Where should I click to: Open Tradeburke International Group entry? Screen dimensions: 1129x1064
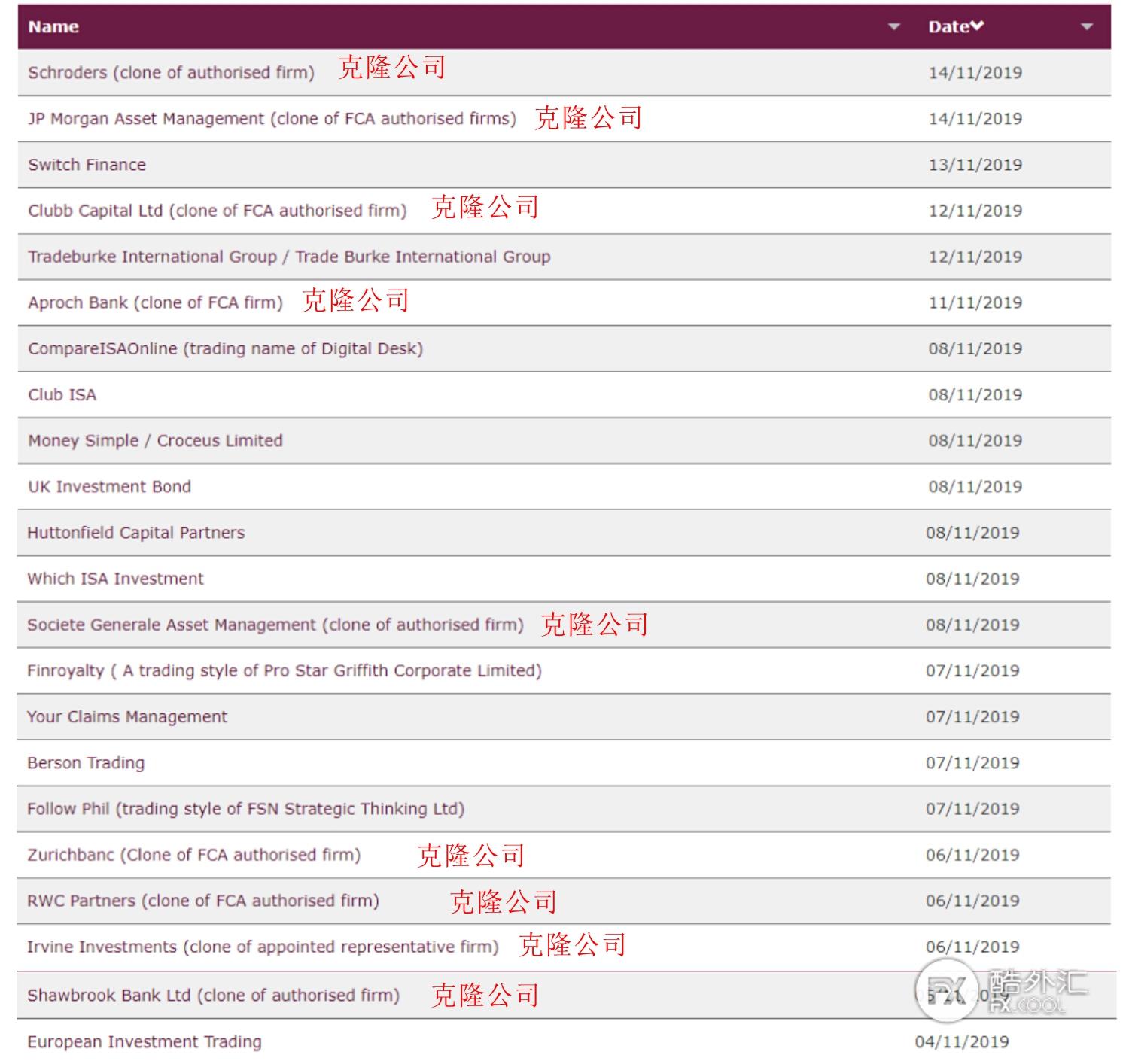point(289,257)
